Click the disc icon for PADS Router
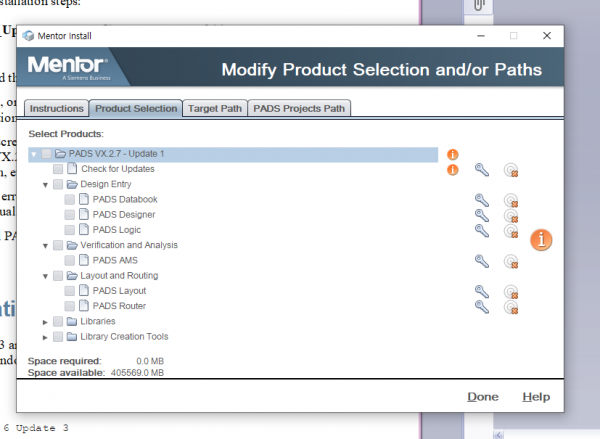This screenshot has width=600, height=439. [511, 306]
